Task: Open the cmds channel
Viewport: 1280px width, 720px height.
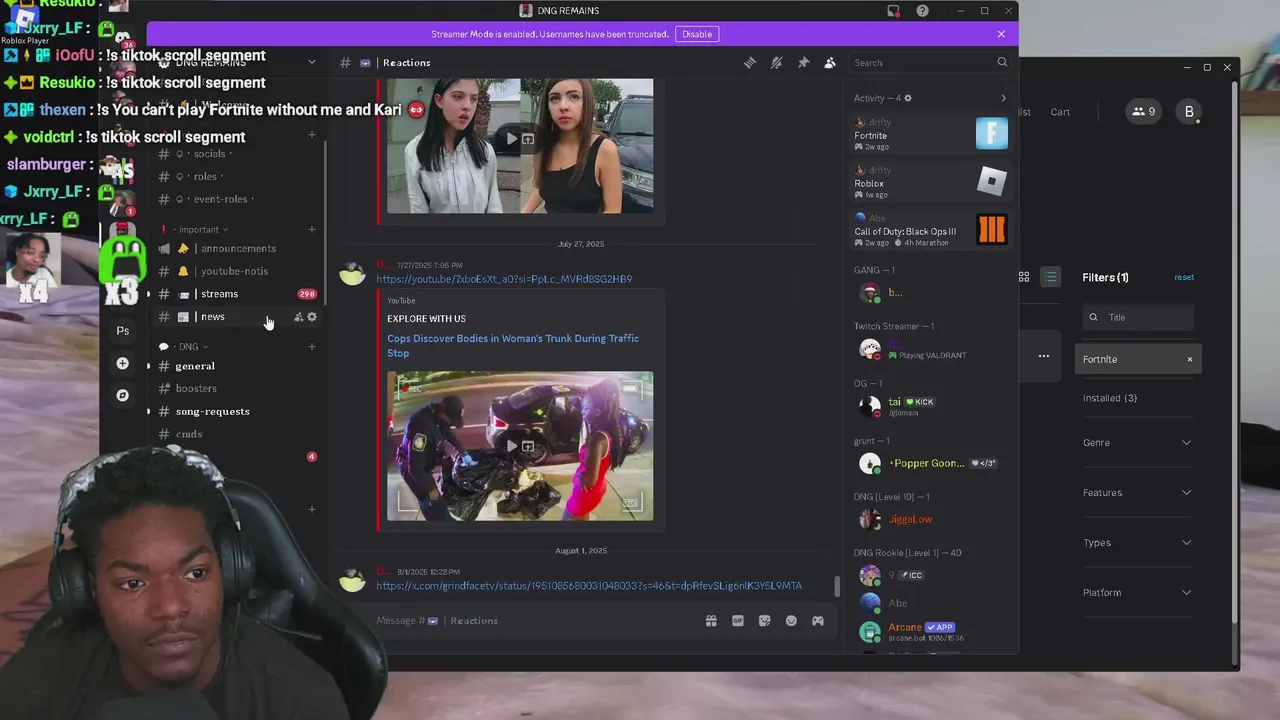Action: coord(189,434)
